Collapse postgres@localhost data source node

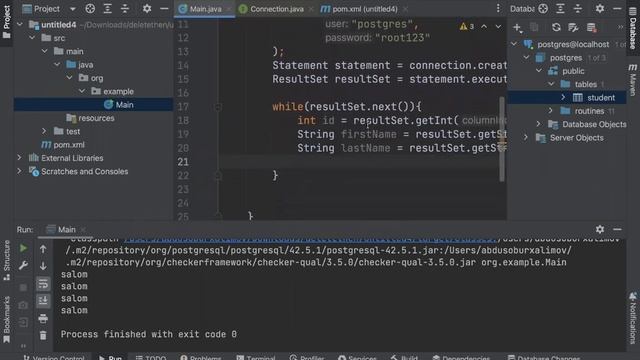click(x=514, y=44)
